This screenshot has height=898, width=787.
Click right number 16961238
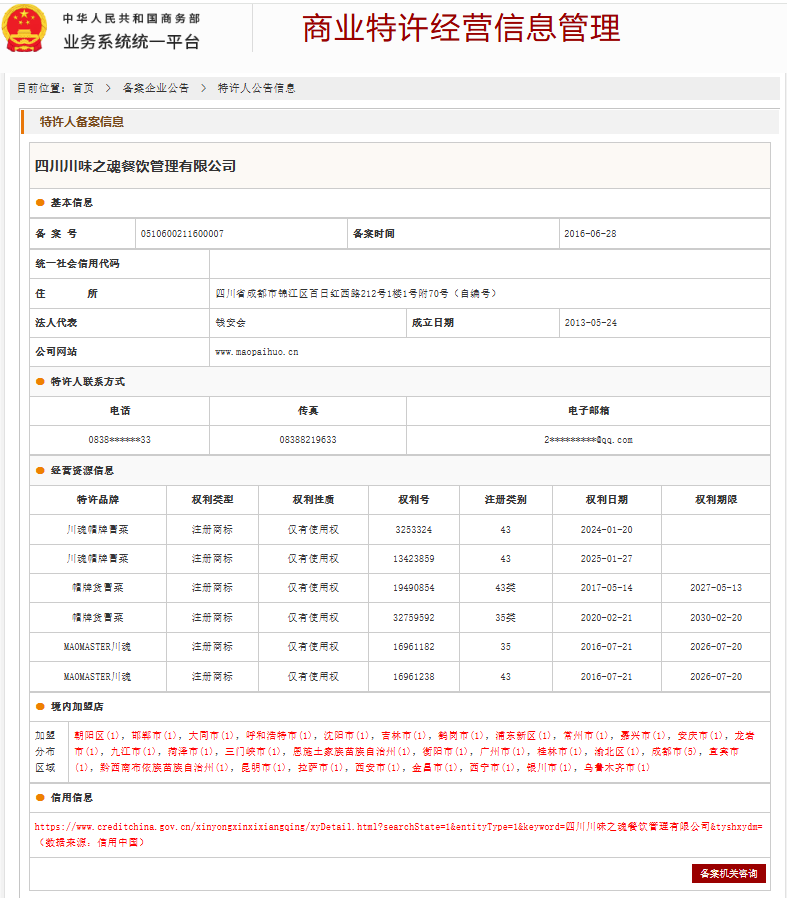coord(414,677)
